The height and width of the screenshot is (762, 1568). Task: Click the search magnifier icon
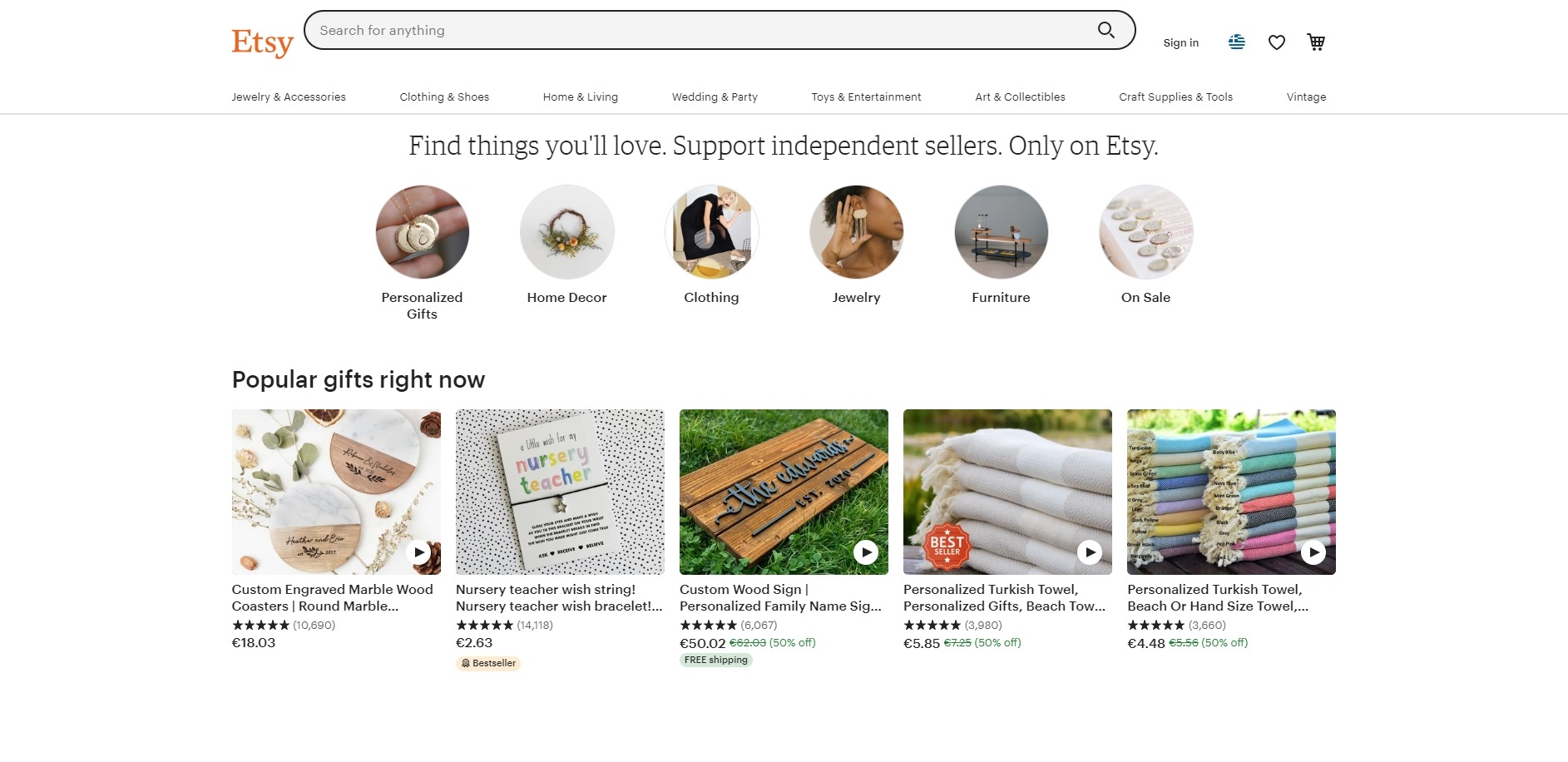point(1106,31)
